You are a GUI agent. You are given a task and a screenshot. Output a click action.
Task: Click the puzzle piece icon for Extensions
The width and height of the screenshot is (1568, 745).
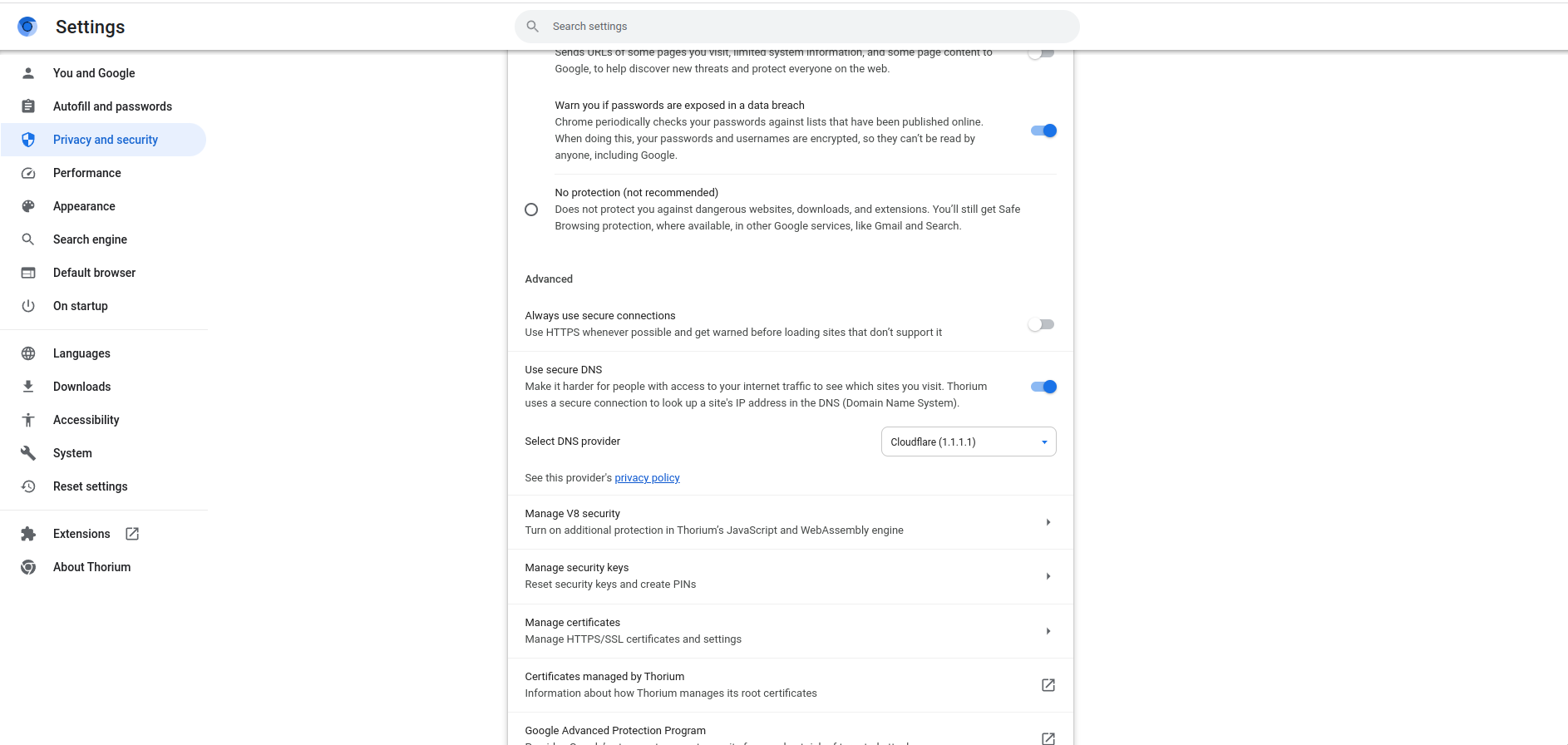click(x=28, y=534)
